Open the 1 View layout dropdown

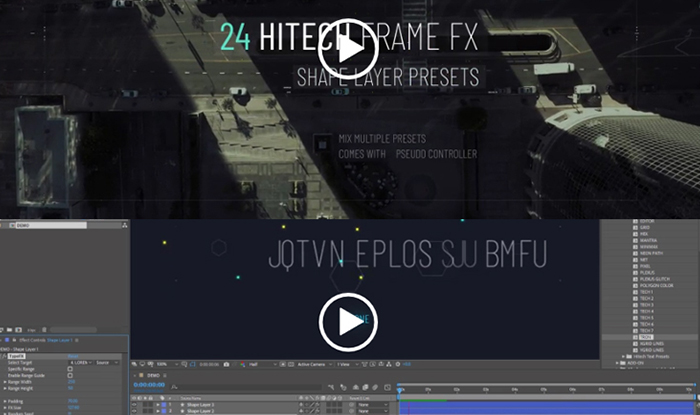(x=347, y=364)
